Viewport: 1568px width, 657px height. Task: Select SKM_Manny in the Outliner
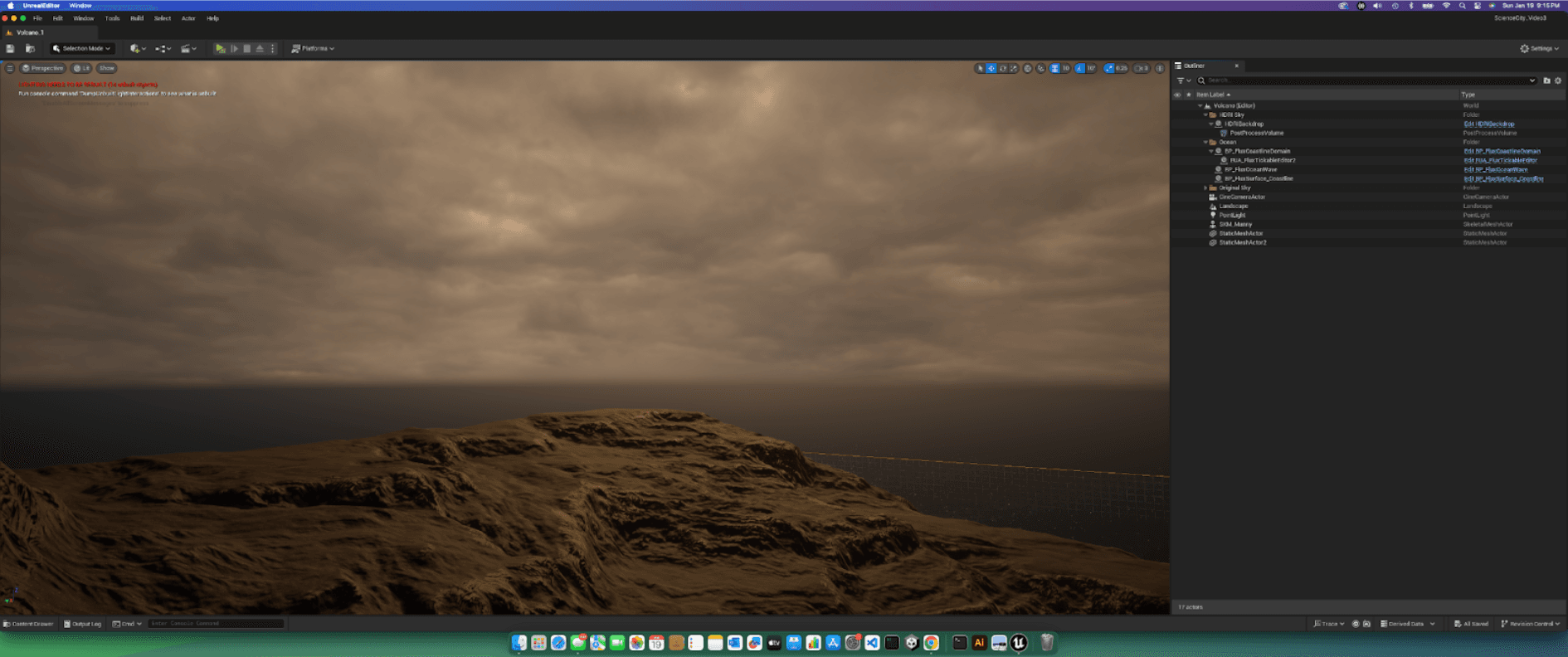click(1235, 225)
